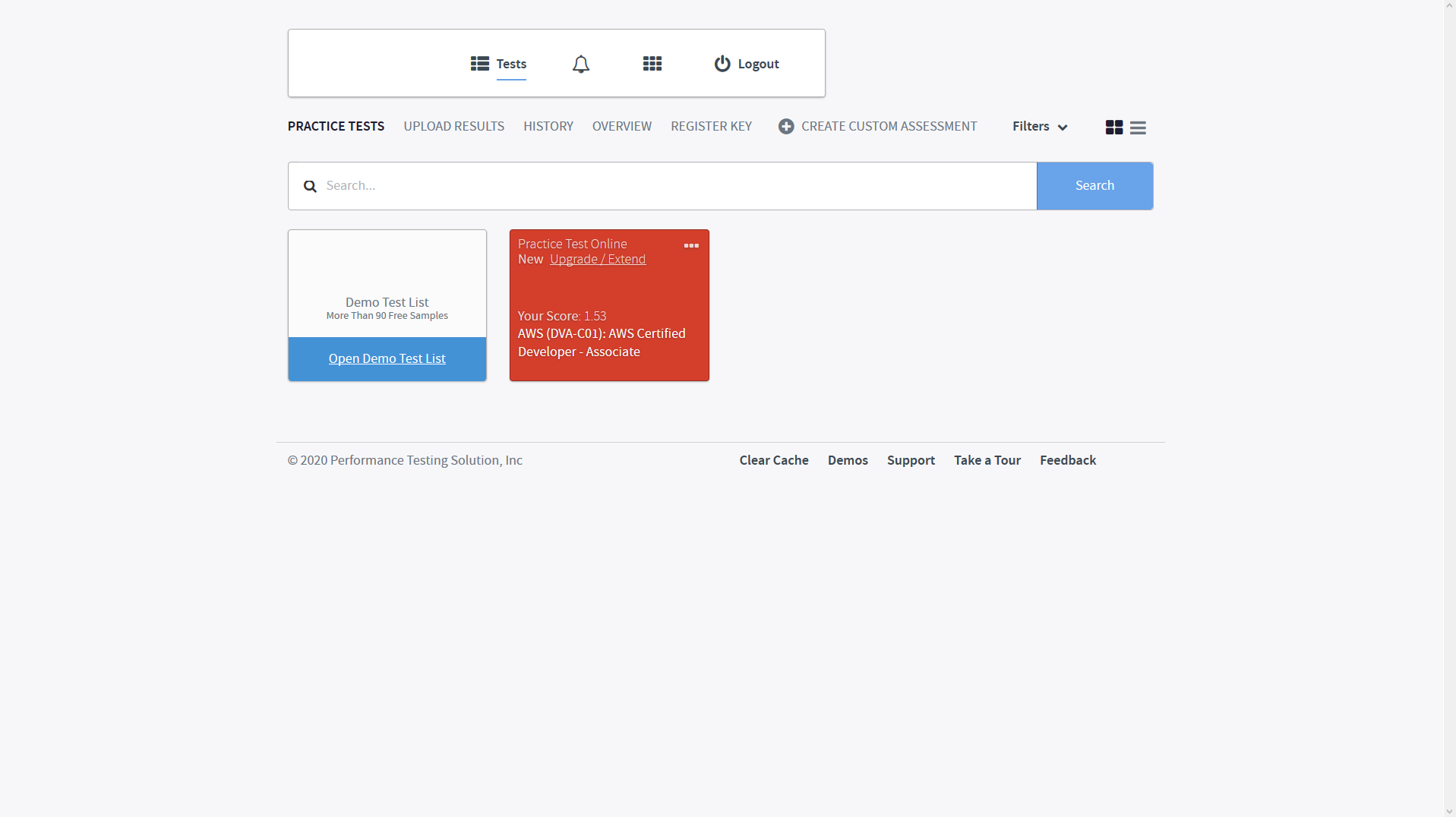Click the Clear Cache footer link
This screenshot has width=1456, height=817.
pos(774,460)
